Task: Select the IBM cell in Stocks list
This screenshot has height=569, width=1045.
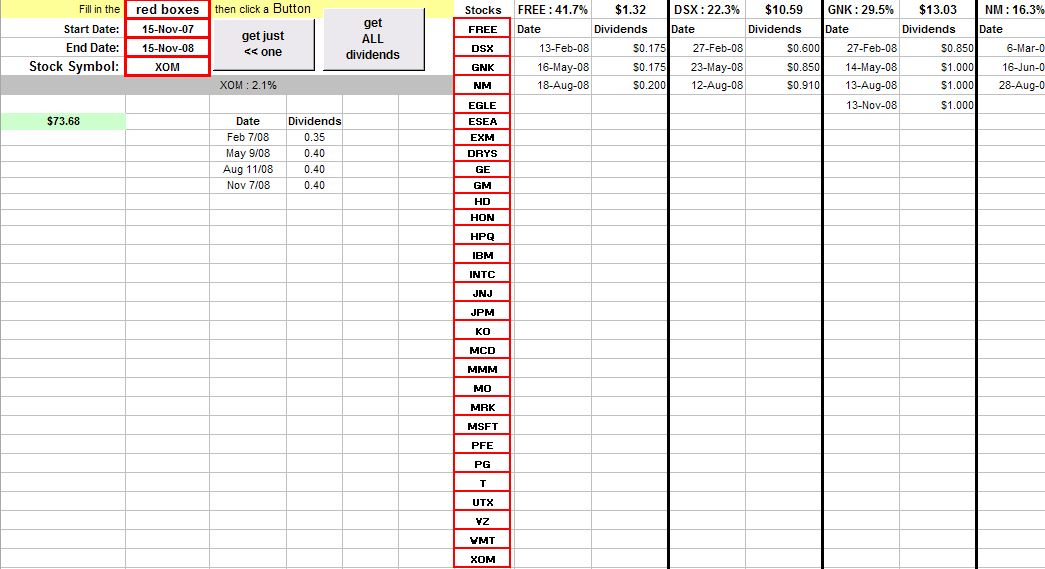Action: click(483, 255)
